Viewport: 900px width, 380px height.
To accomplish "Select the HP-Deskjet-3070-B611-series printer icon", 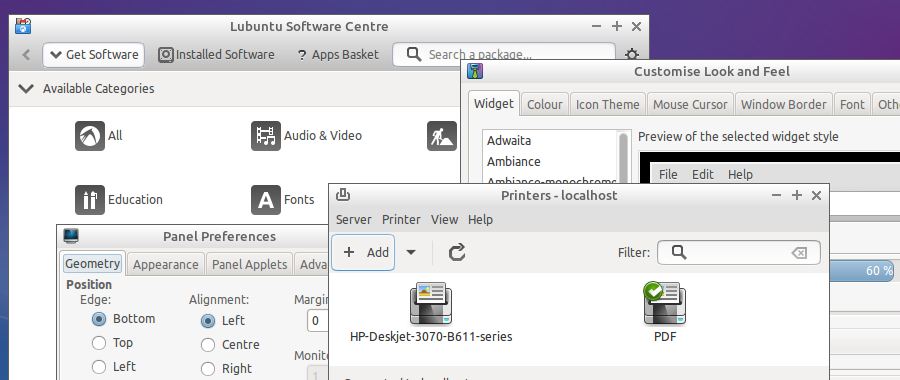I will pos(430,304).
